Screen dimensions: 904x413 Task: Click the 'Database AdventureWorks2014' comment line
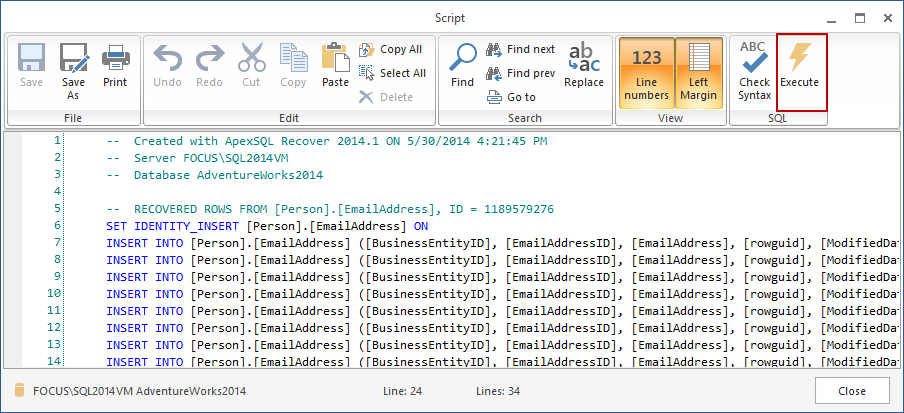click(x=214, y=175)
